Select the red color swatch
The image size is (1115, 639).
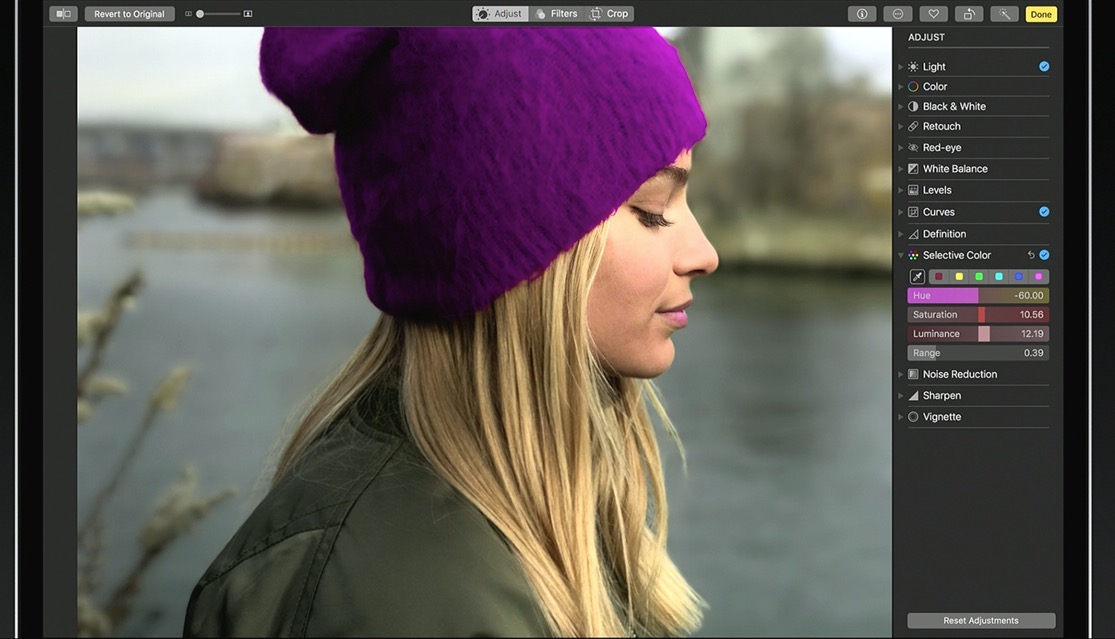(x=939, y=276)
